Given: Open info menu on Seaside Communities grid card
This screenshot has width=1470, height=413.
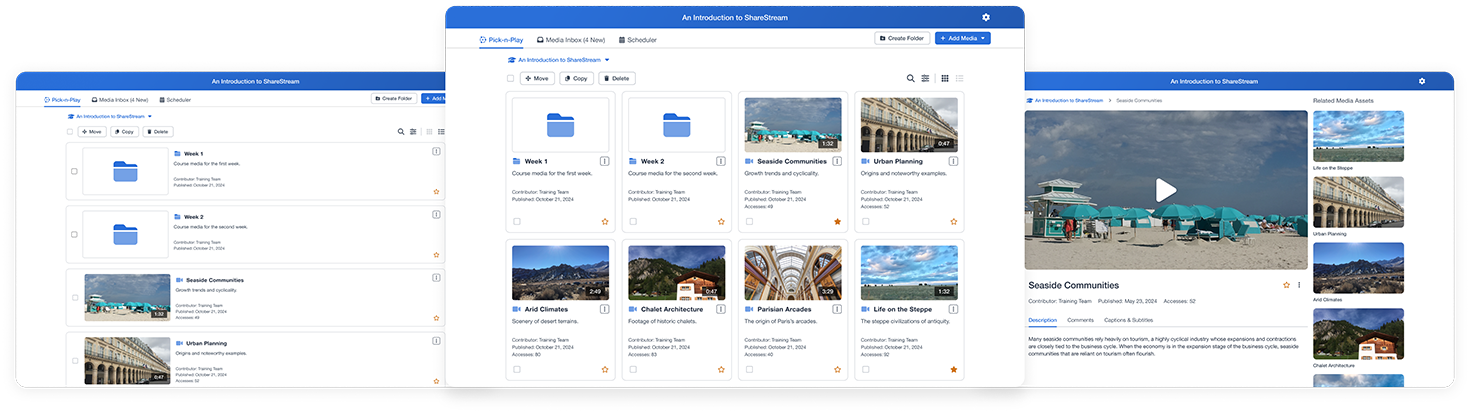Looking at the screenshot, I should (837, 160).
